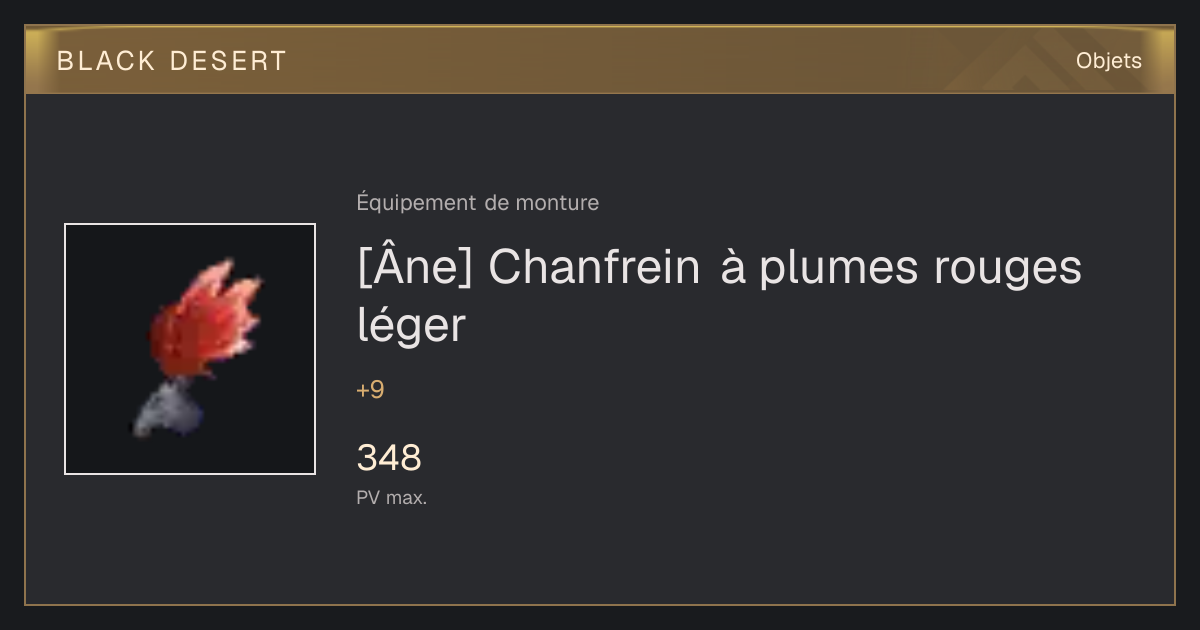
Task: Click the BLACK DESERT header title
Action: tap(172, 61)
